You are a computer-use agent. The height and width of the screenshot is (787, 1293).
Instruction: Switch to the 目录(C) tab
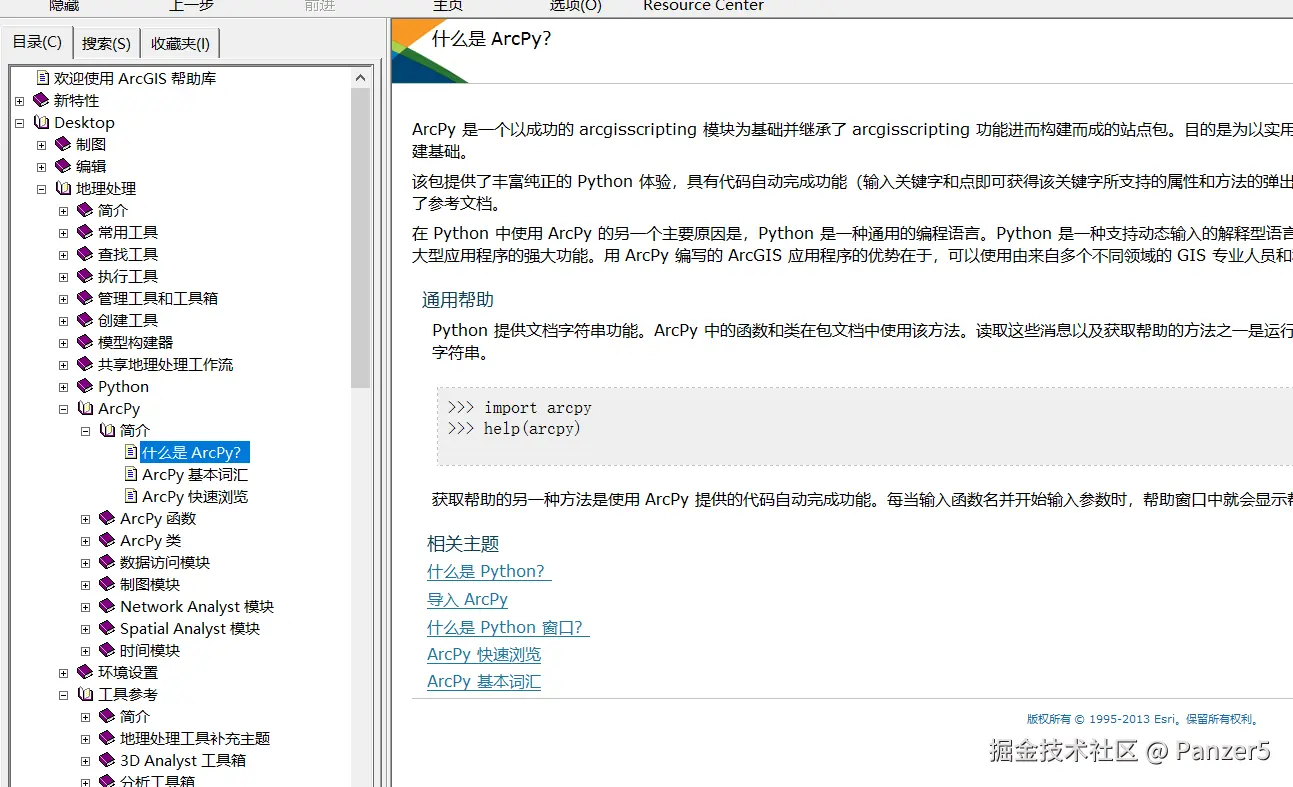point(37,42)
